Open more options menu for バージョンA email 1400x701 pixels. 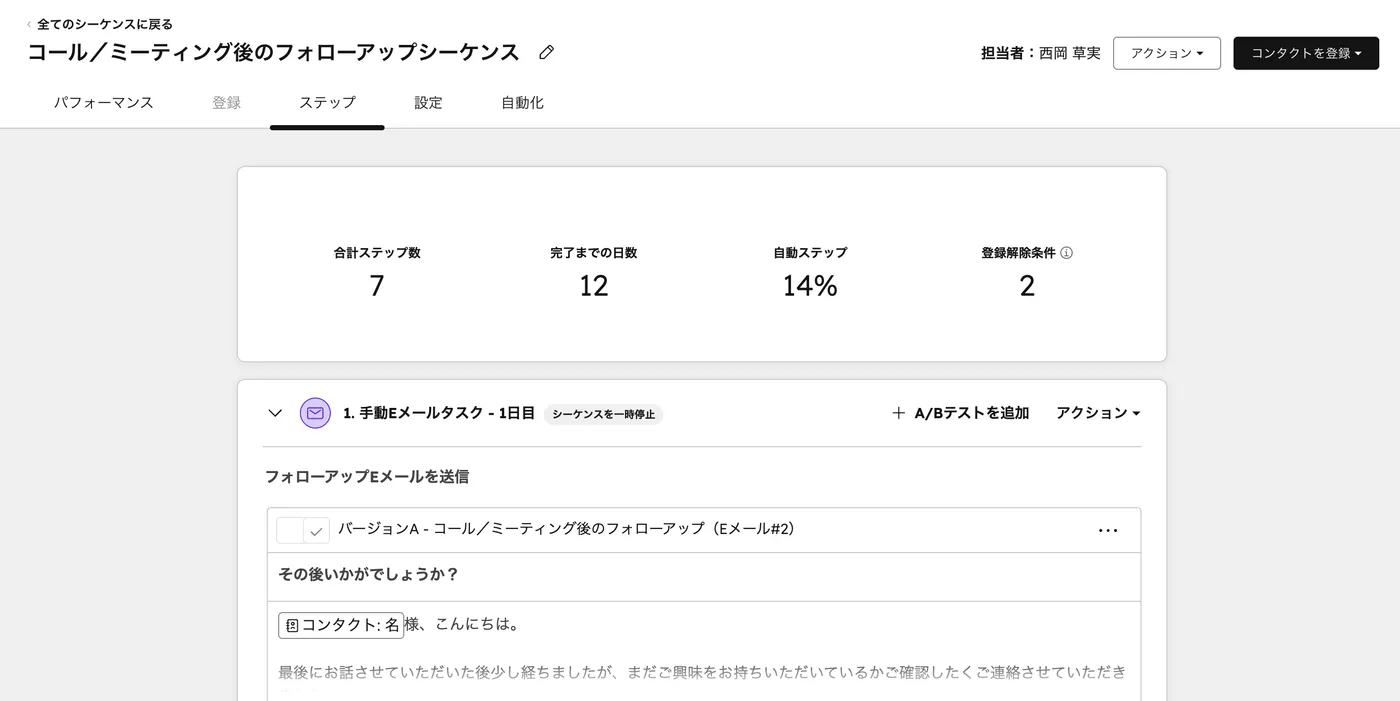tap(1107, 529)
